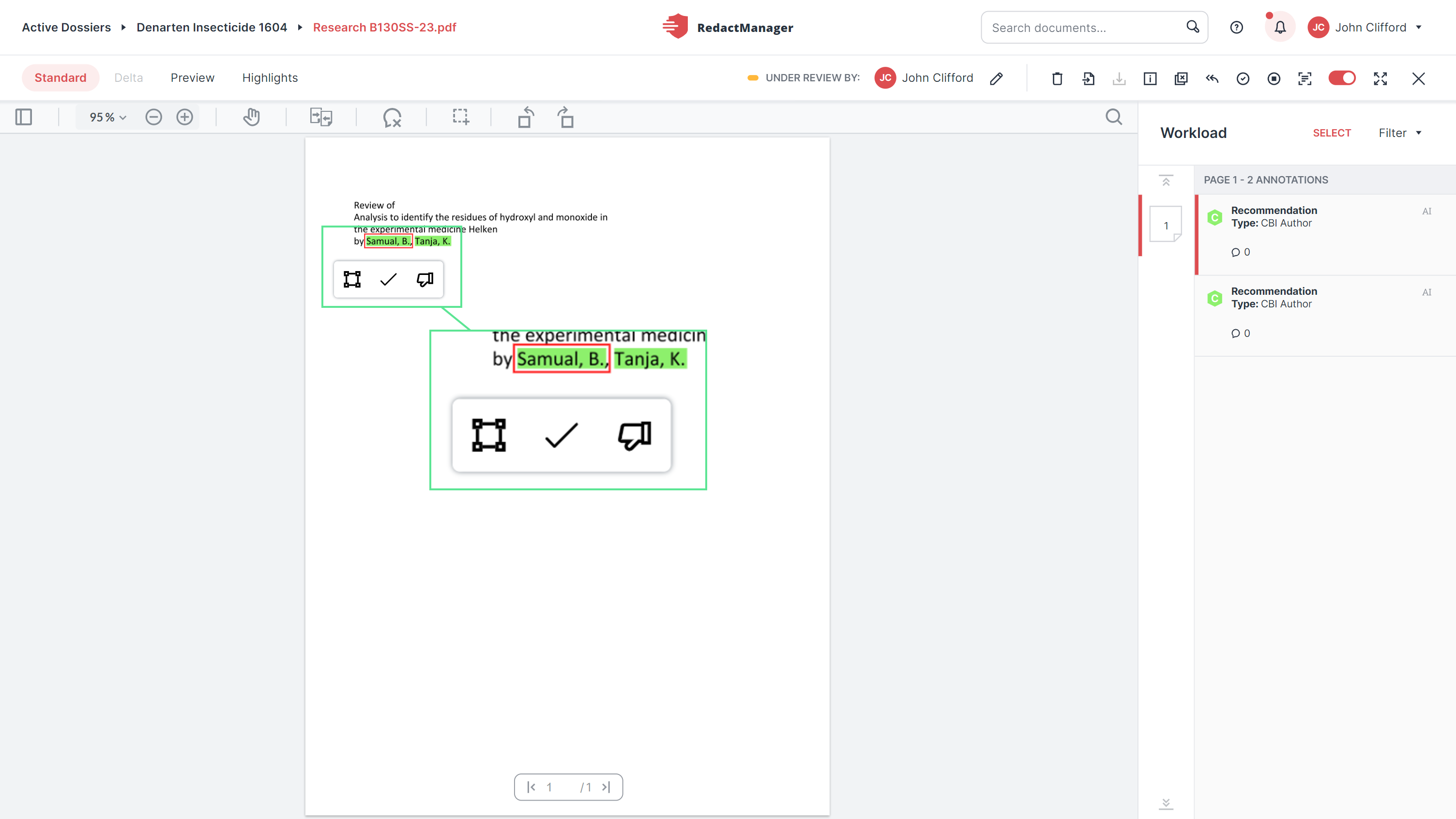
Task: Click the resize annotation icon in popup
Action: click(352, 279)
